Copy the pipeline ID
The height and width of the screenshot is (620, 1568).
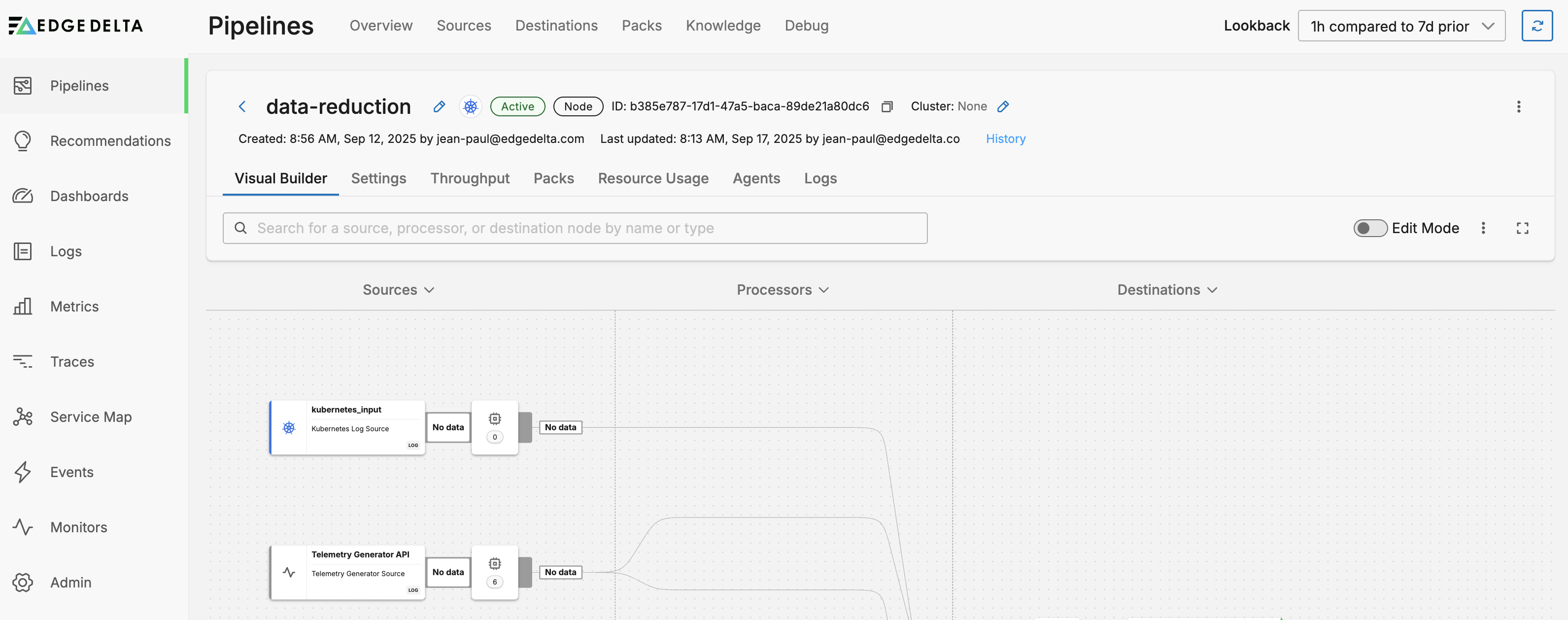(887, 106)
